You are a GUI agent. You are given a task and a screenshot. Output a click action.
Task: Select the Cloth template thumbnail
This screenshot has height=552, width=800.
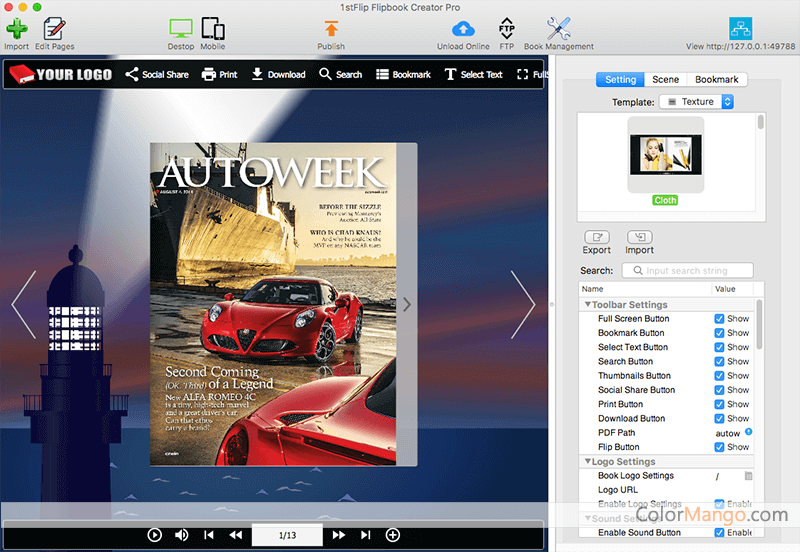point(665,155)
